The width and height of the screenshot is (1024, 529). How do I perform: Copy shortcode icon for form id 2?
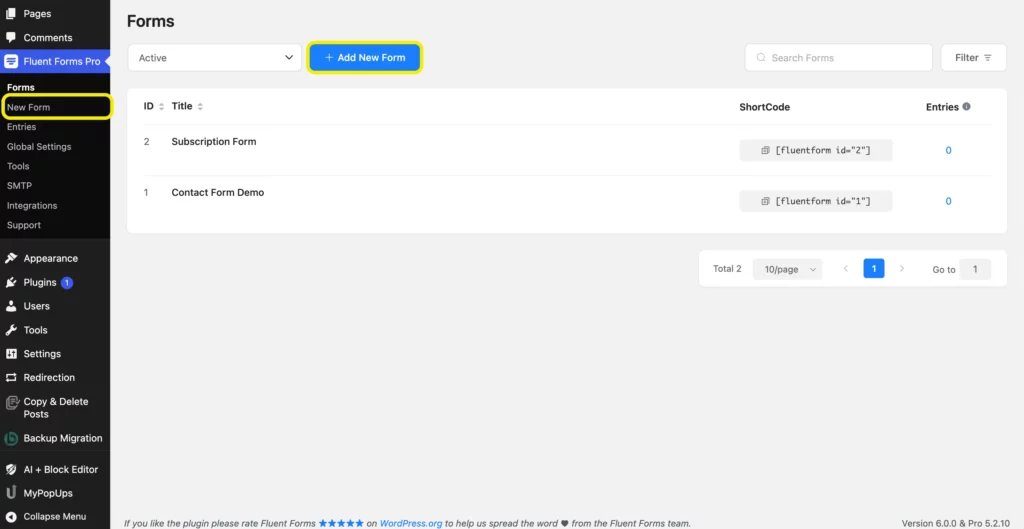pos(765,150)
